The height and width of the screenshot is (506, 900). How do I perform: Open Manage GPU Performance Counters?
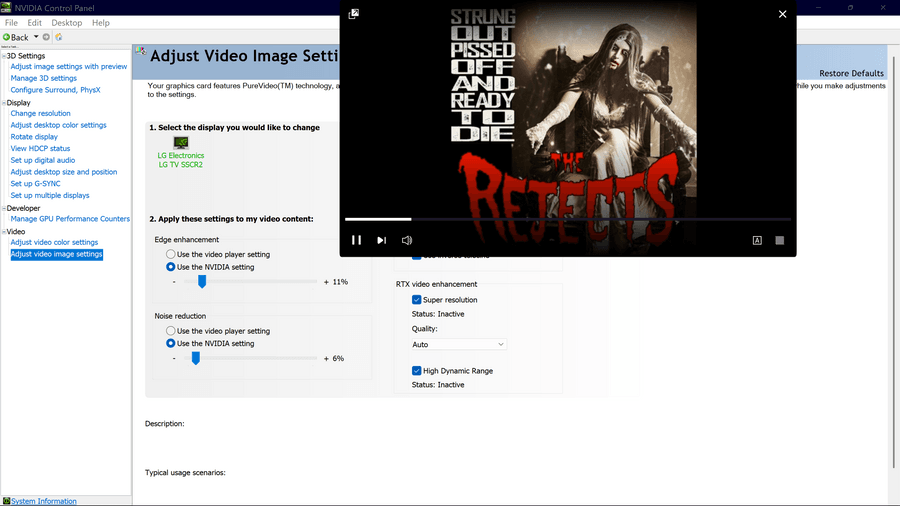pos(70,219)
